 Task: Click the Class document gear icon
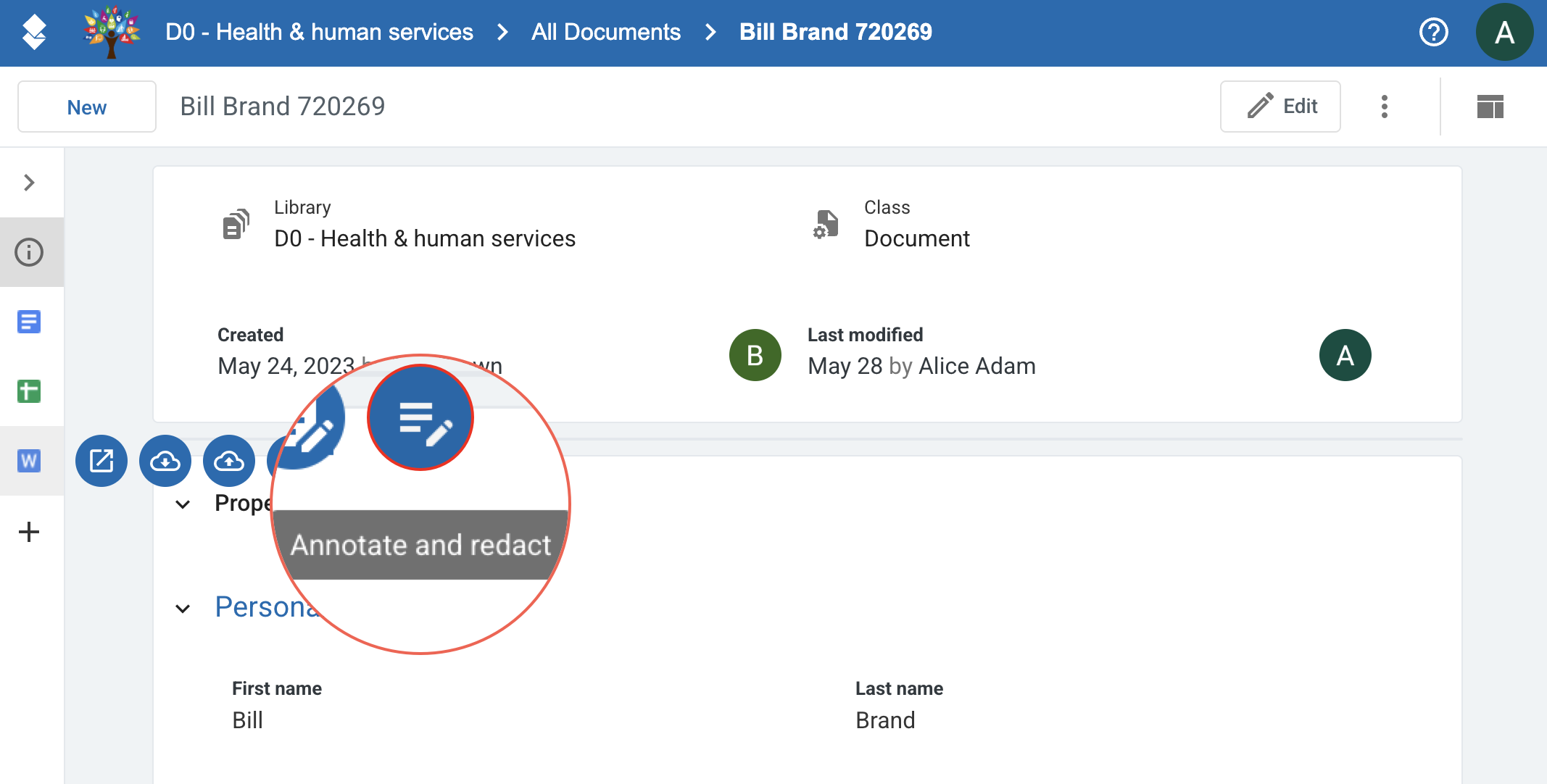pyautogui.click(x=826, y=225)
